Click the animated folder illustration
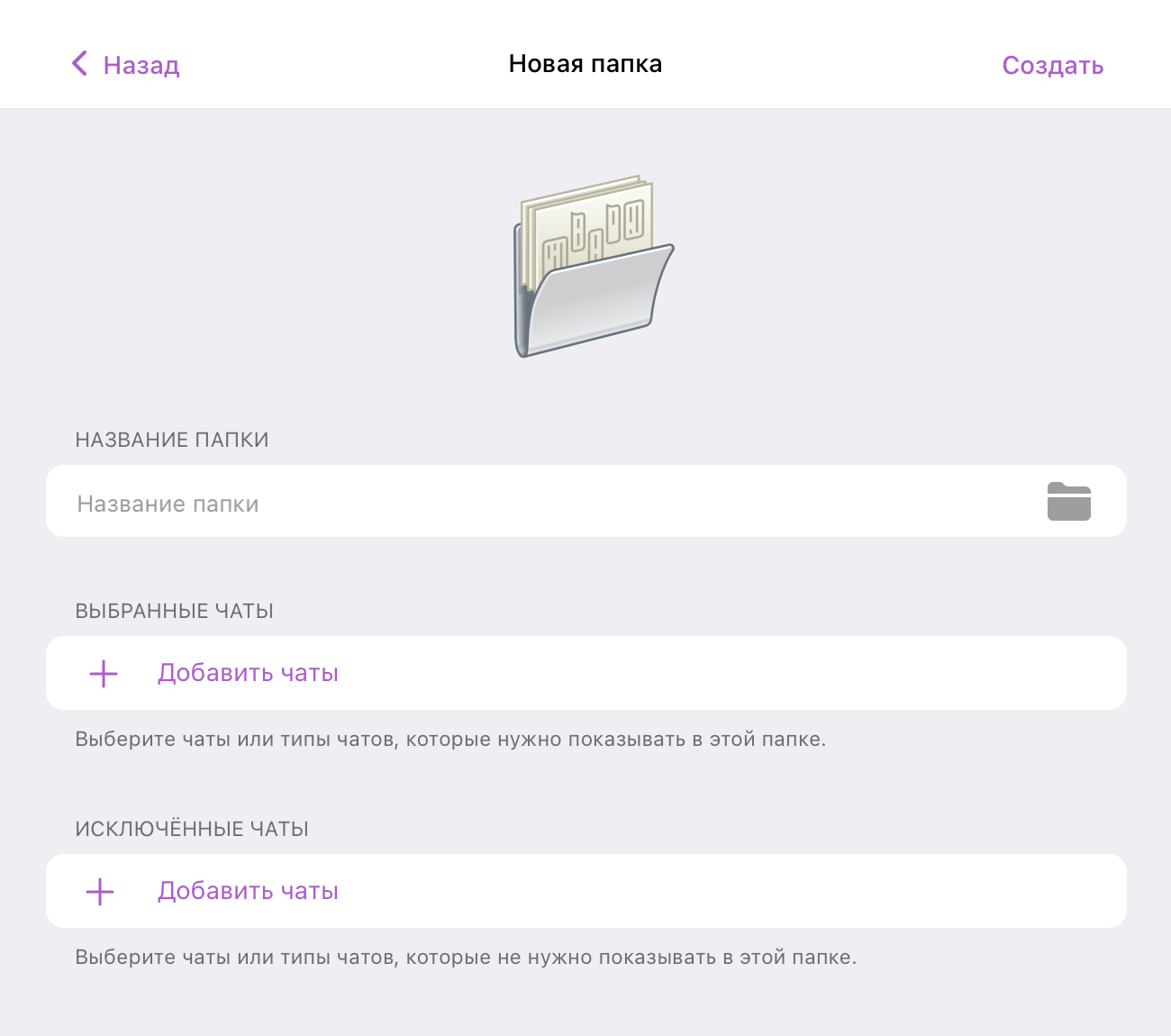Viewport: 1171px width, 1036px height. (593, 267)
